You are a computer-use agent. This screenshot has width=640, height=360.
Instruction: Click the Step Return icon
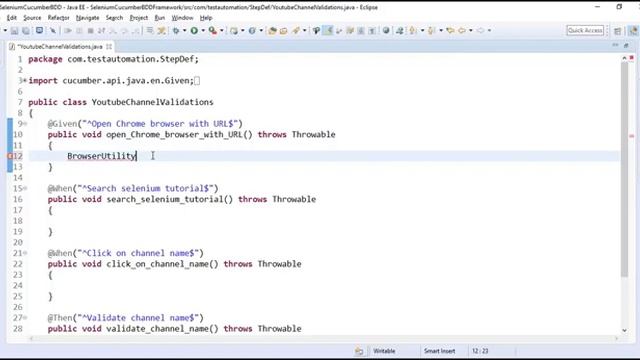(135, 31)
